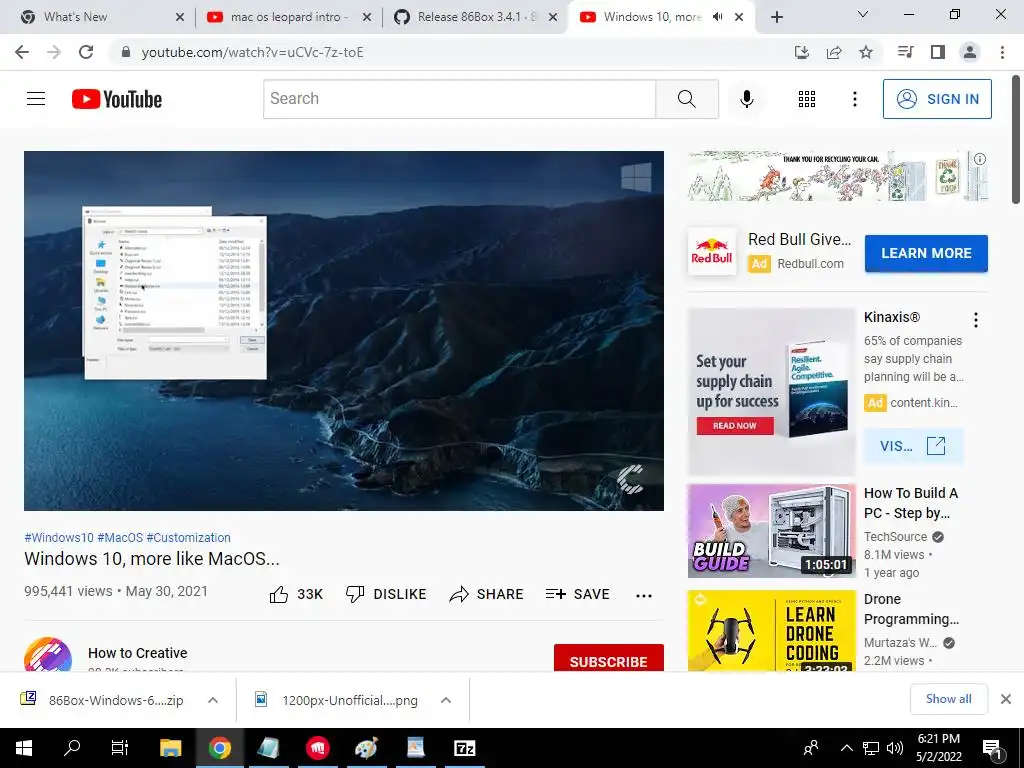Go back with browser back arrow
The image size is (1024, 768).
22,52
